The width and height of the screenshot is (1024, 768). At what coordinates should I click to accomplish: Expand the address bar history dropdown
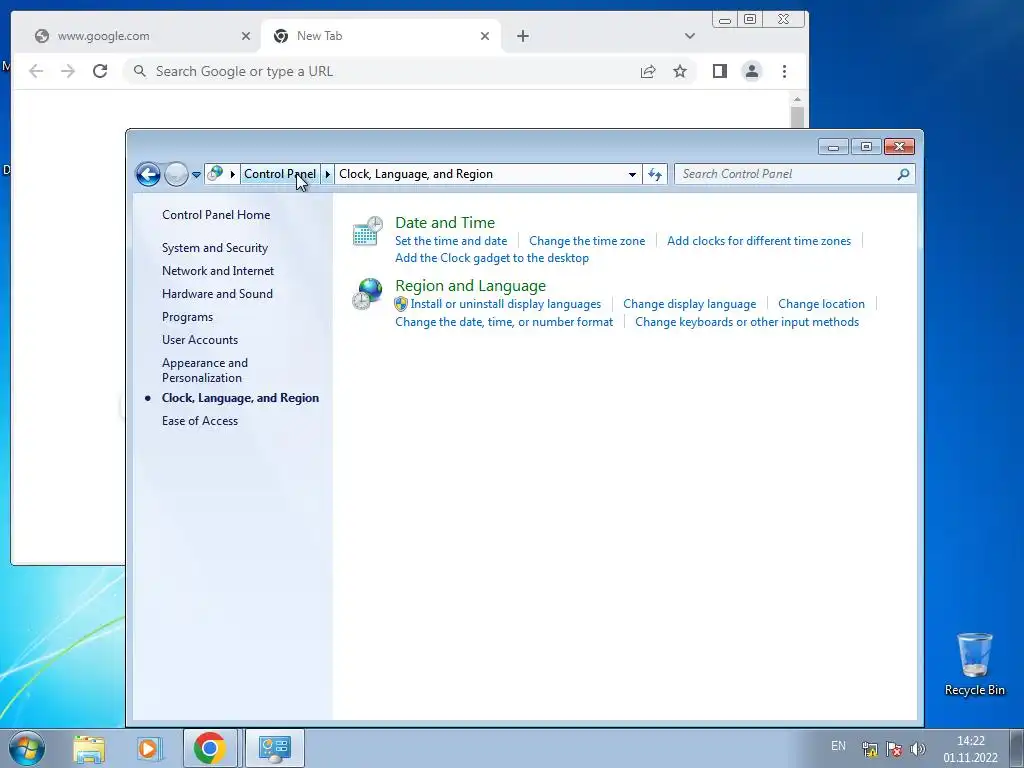click(632, 174)
